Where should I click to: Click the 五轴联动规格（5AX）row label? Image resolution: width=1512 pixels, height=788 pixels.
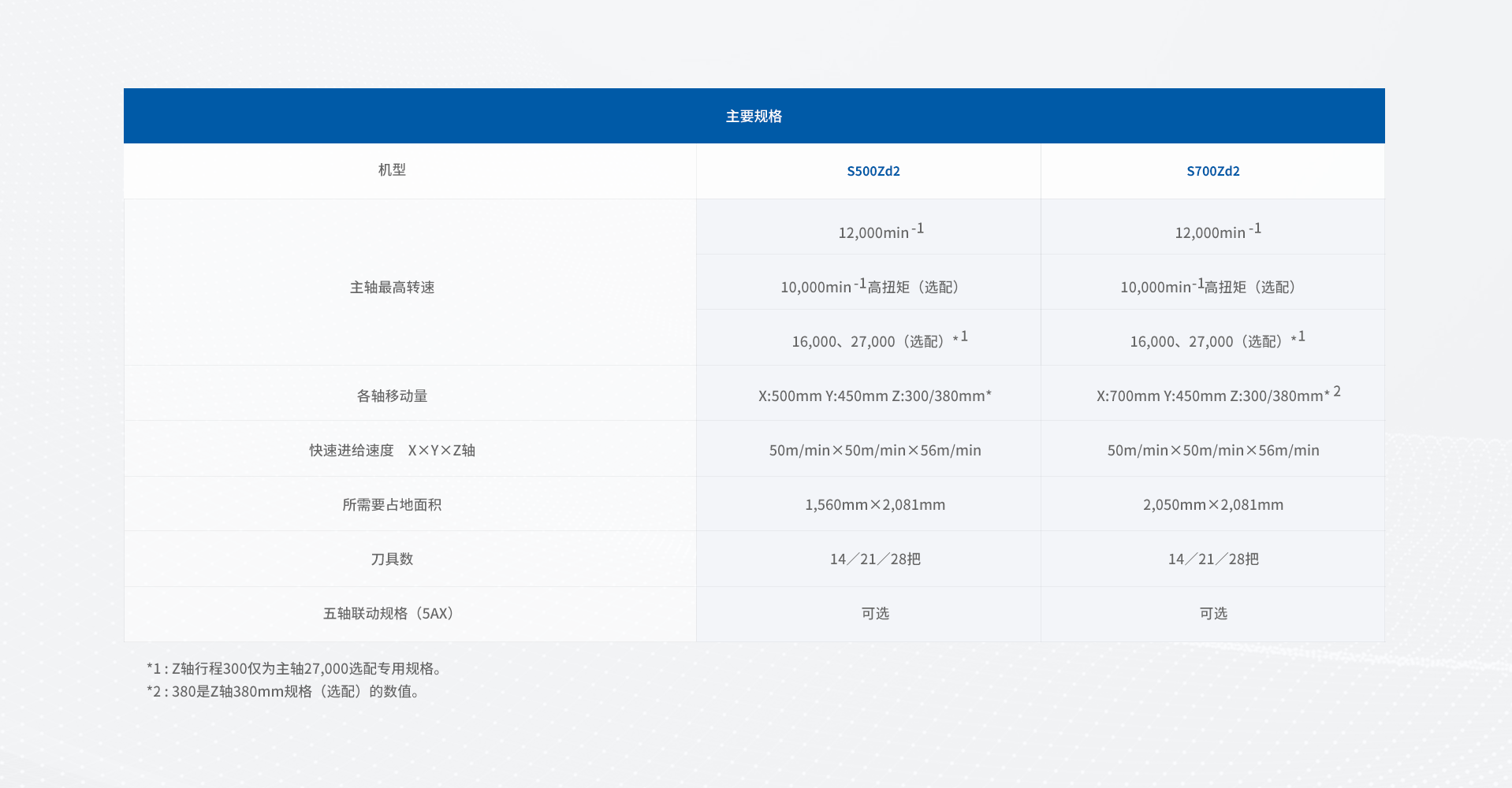tap(392, 613)
